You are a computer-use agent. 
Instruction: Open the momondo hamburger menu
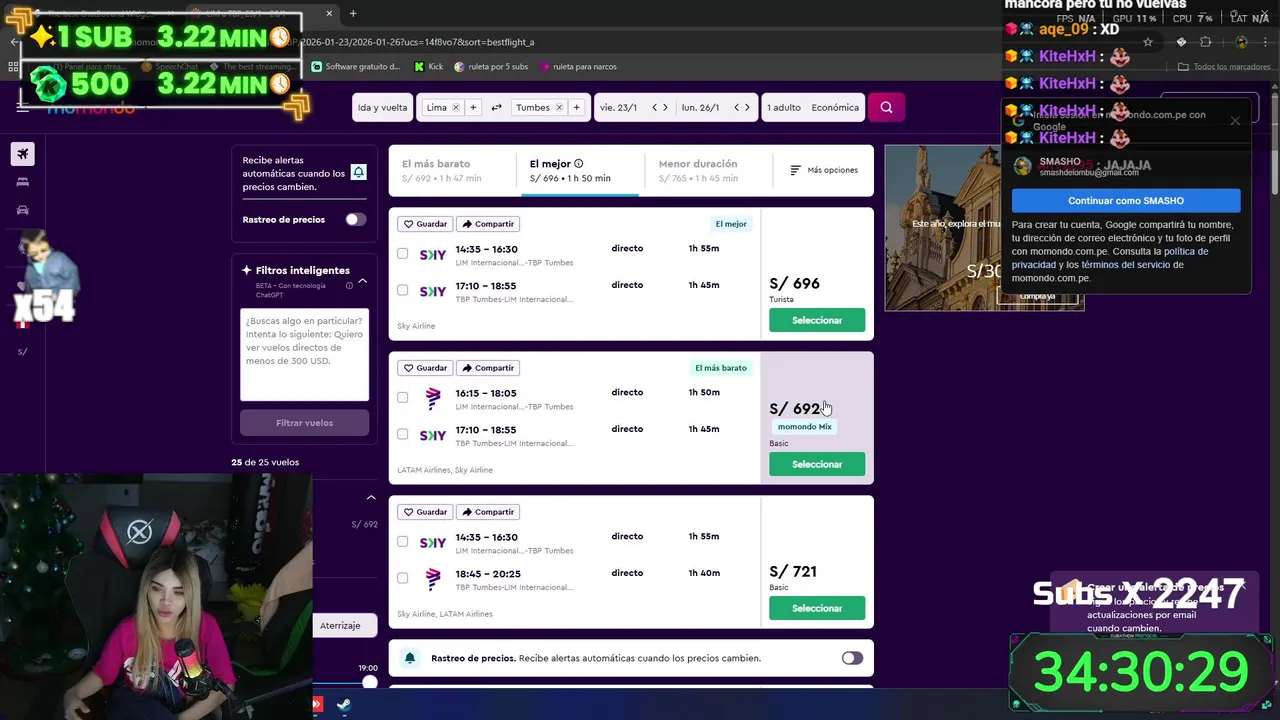(23, 106)
